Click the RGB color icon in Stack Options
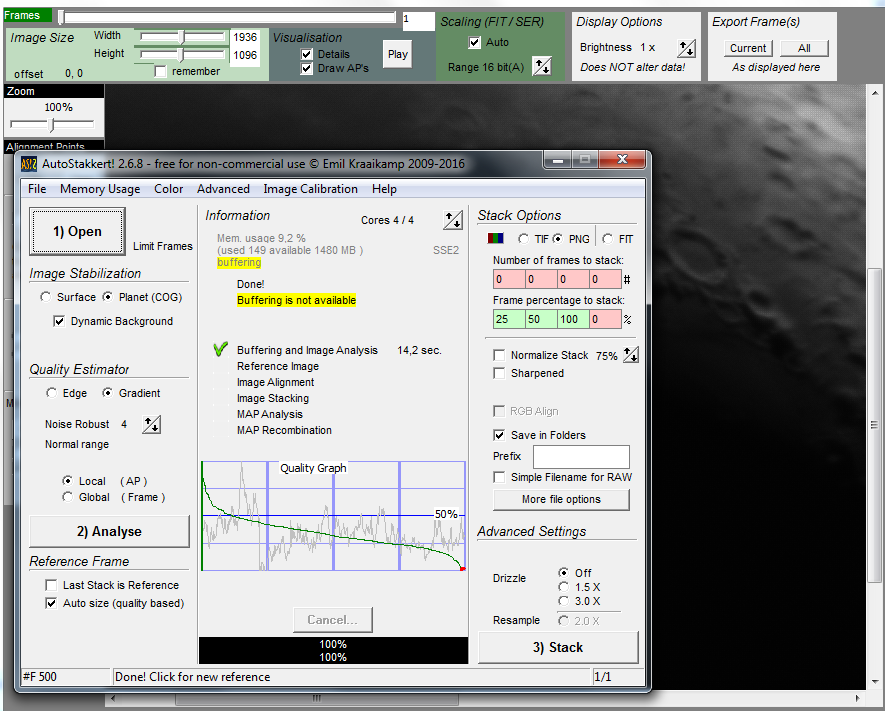Image resolution: width=885 pixels, height=711 pixels. [x=496, y=239]
